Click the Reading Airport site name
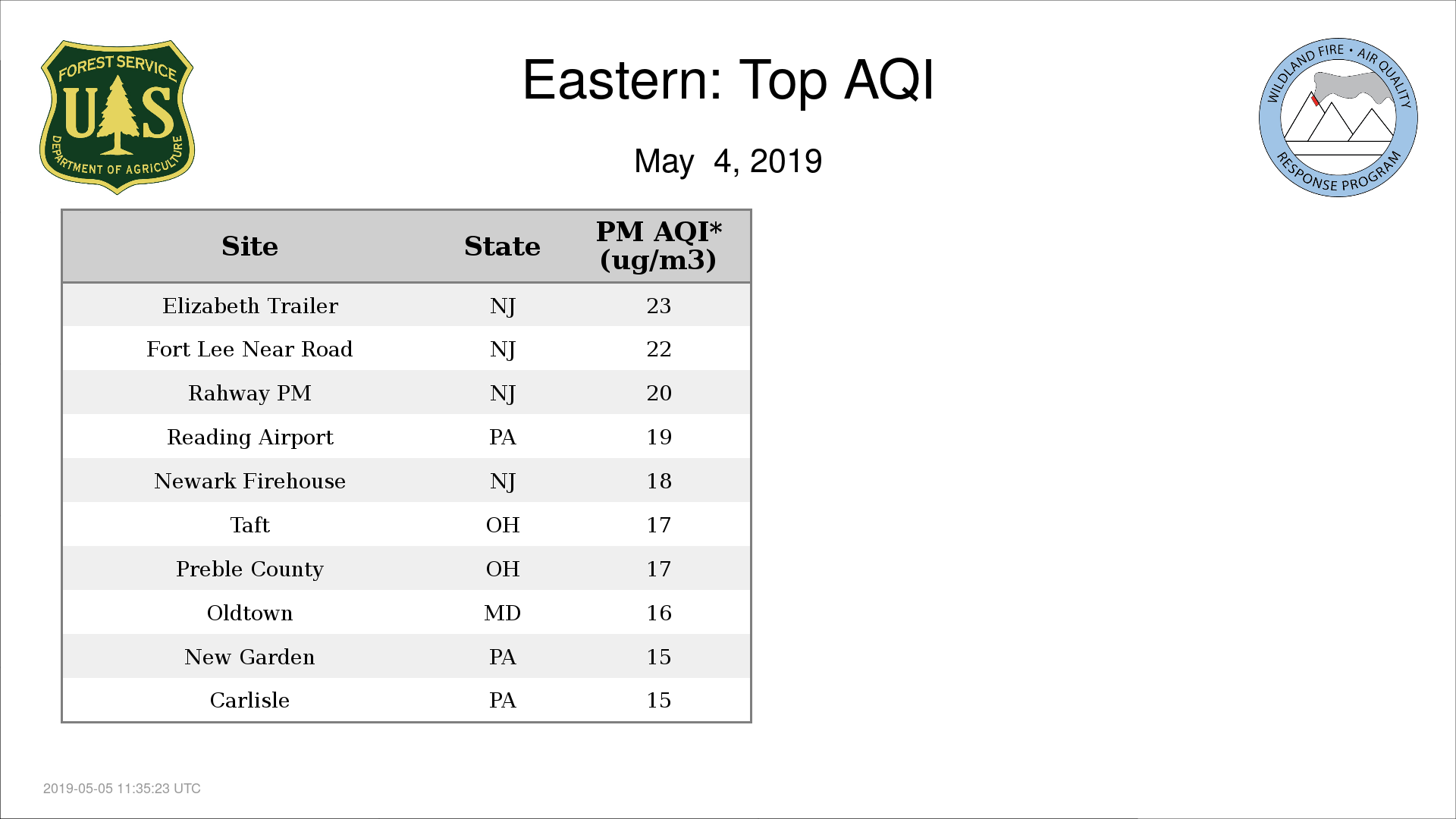 pyautogui.click(x=249, y=438)
